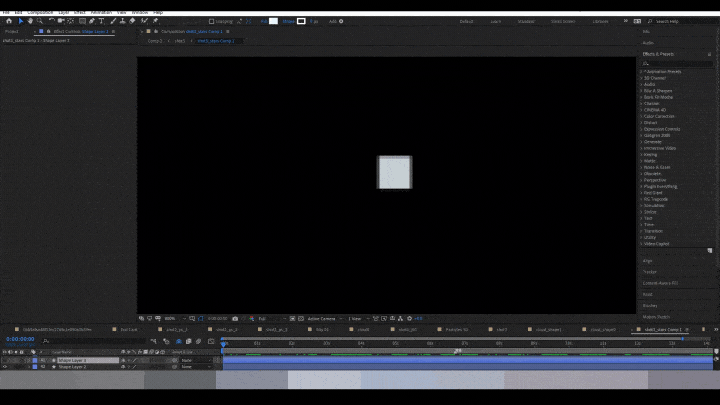
Task: Open the Window menu
Action: [x=140, y=12]
